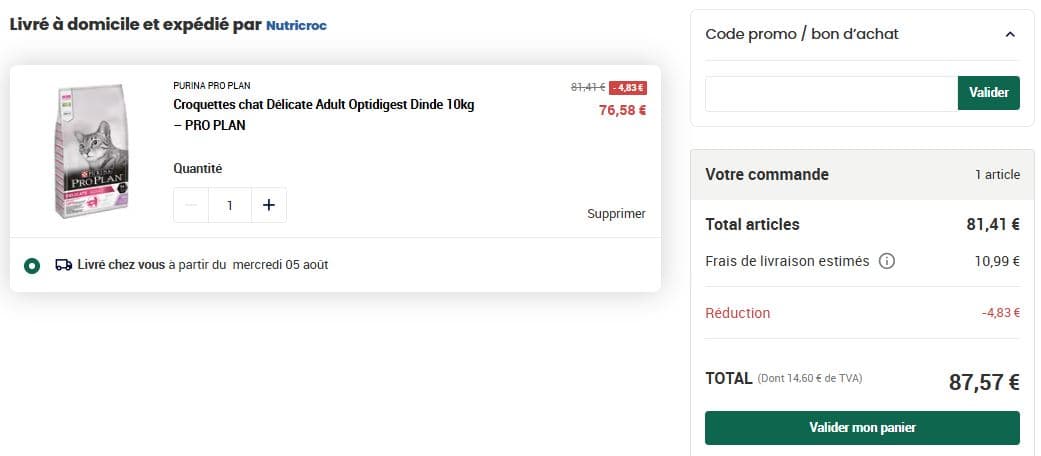Increase quantity with the plus button
The width and height of the screenshot is (1041, 456).
(269, 205)
